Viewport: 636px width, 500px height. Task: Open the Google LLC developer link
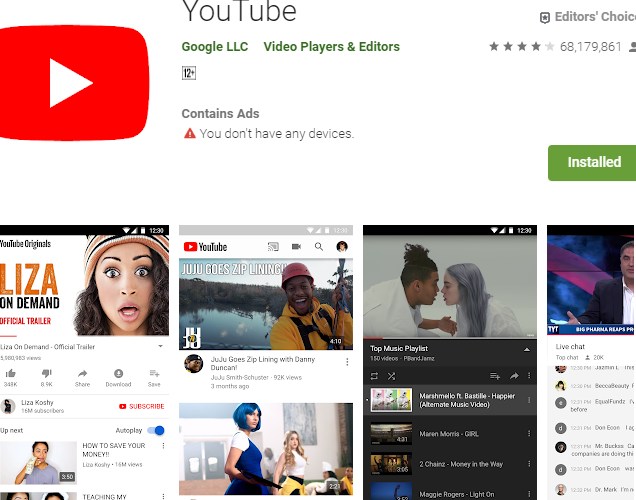tap(215, 47)
